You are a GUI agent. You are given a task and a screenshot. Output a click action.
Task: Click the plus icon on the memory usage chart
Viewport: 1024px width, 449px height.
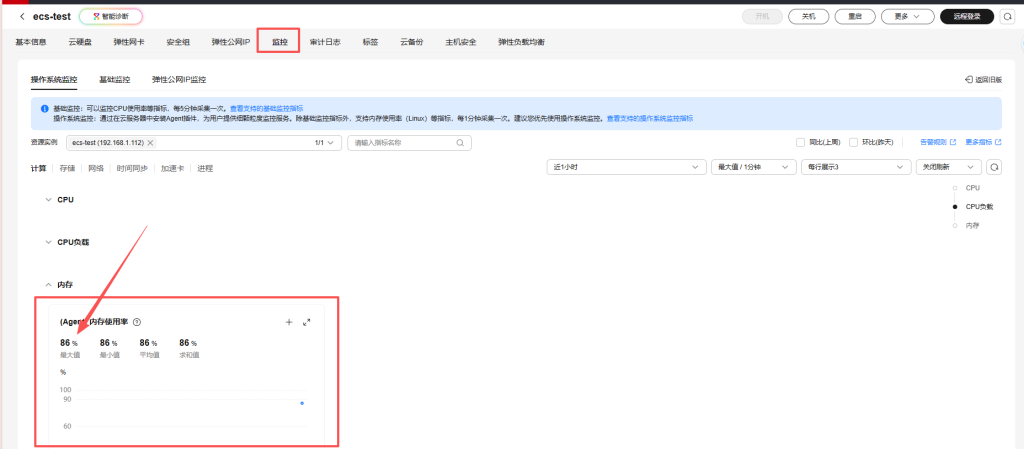289,322
